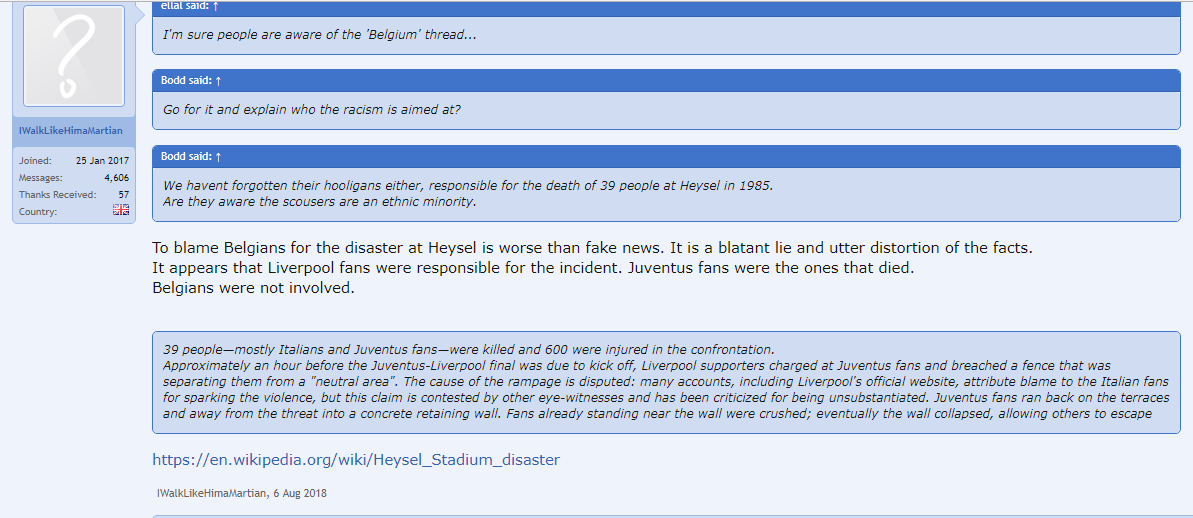Click the Thanks Received count 57
Screen dimensions: 1193x518
[123, 194]
